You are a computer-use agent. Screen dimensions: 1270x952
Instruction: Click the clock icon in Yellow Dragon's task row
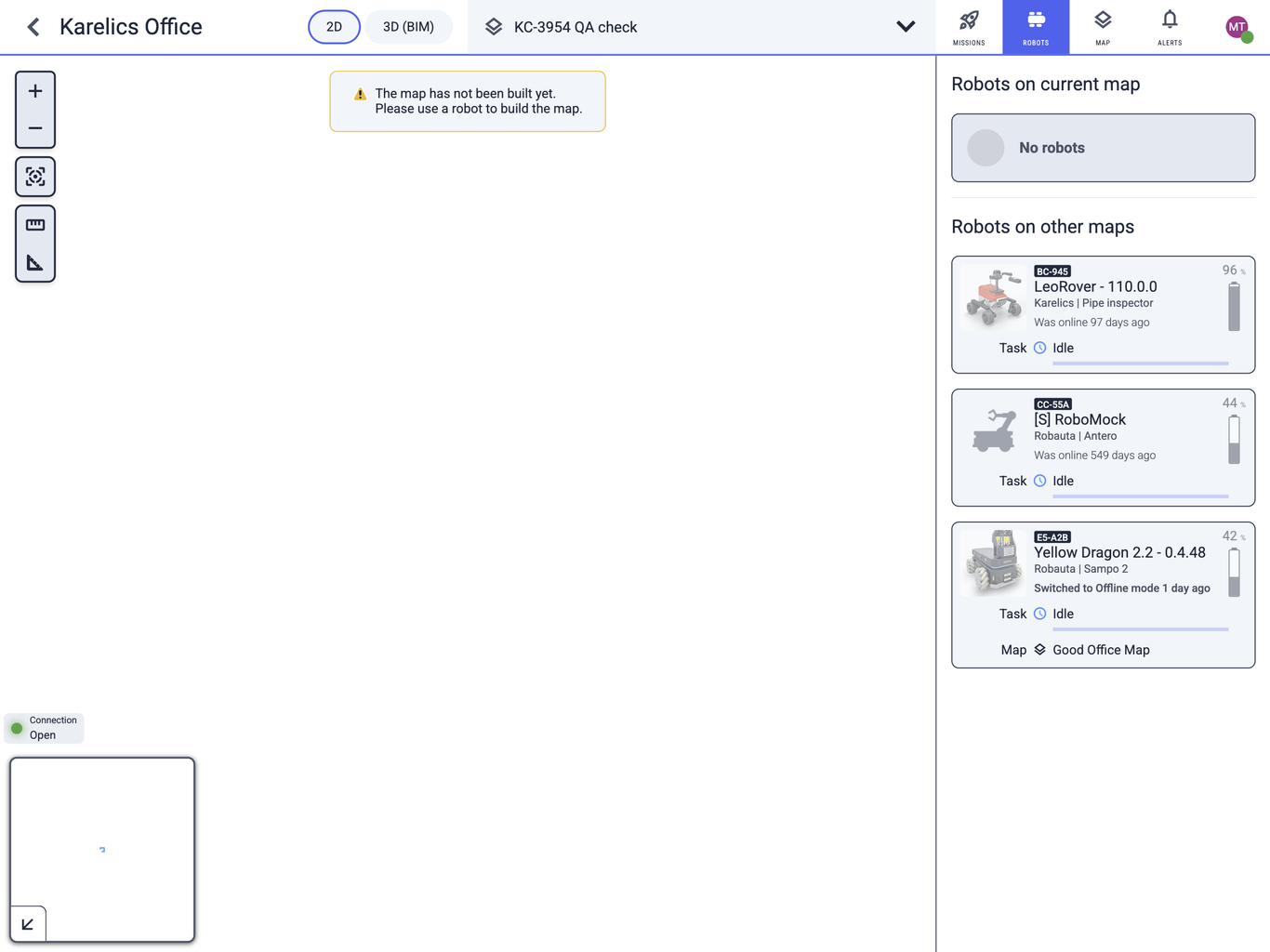(1040, 614)
